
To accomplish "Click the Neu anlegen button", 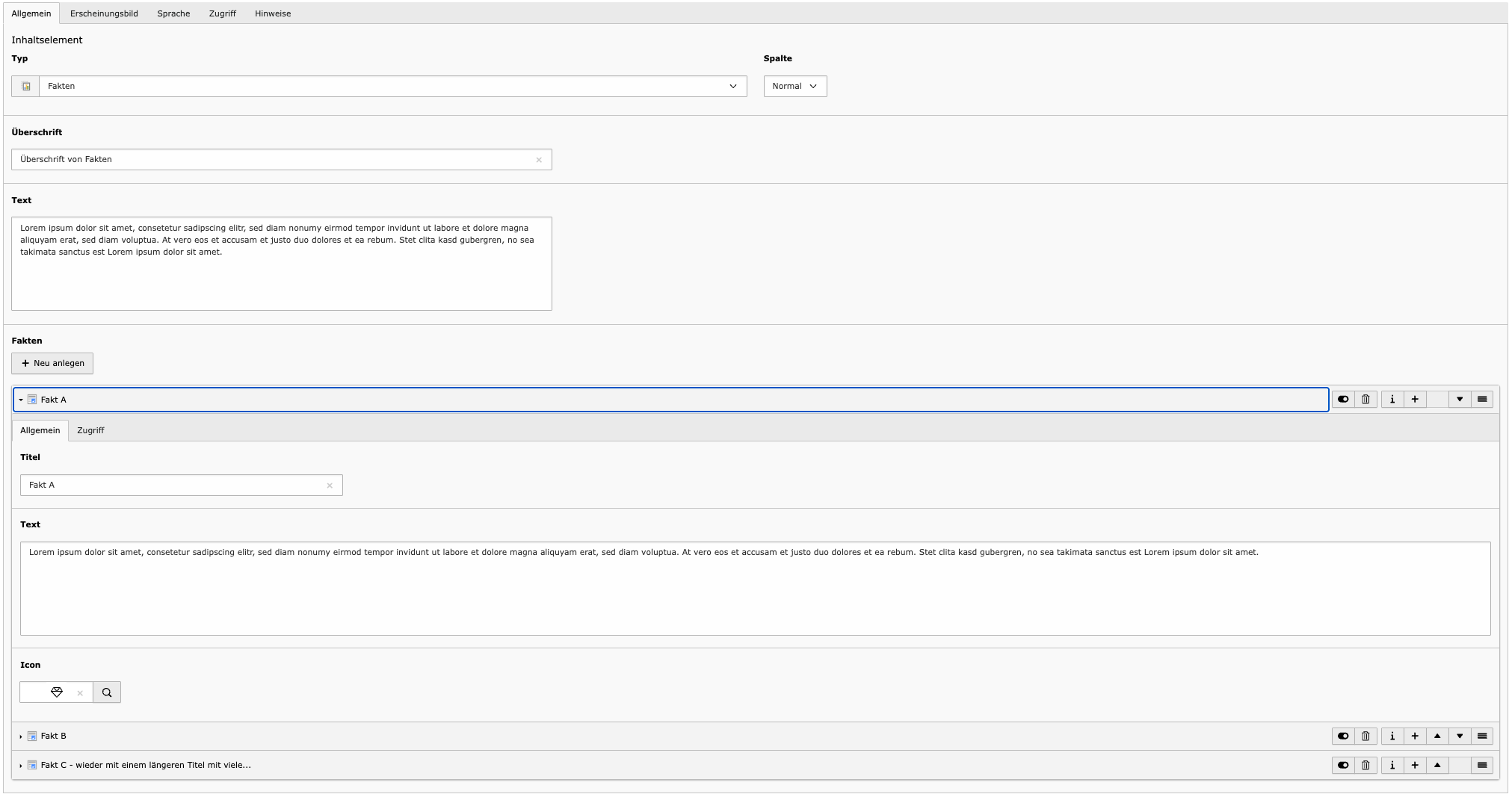I will (52, 364).
